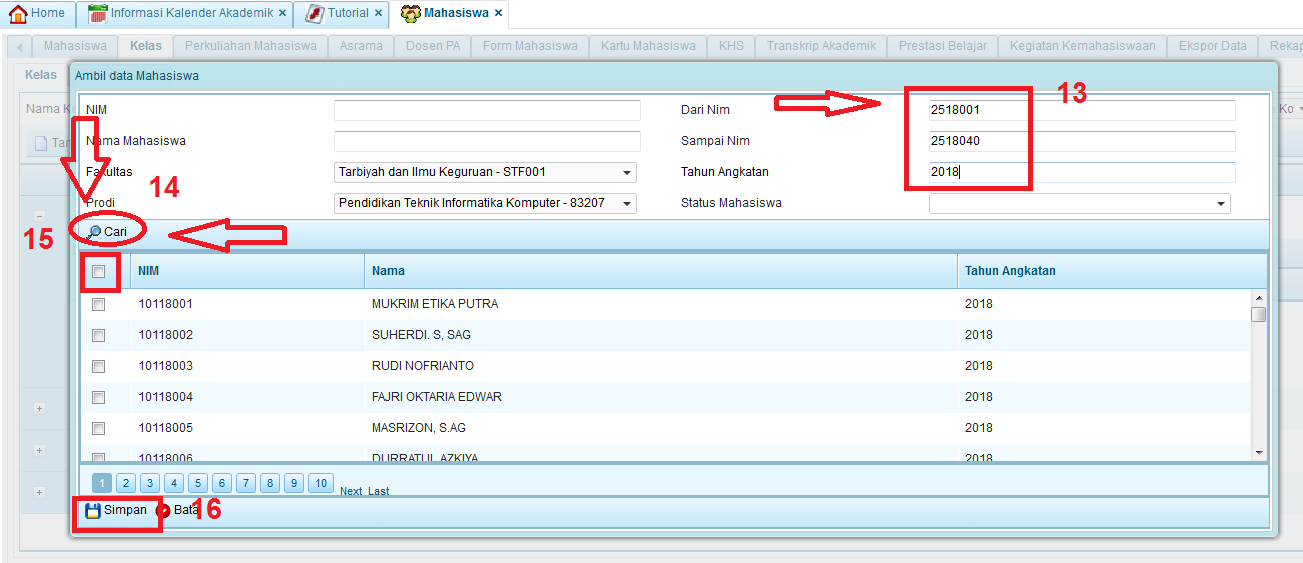Click the Cari magnifier search icon
1303x563 pixels.
tap(94, 232)
